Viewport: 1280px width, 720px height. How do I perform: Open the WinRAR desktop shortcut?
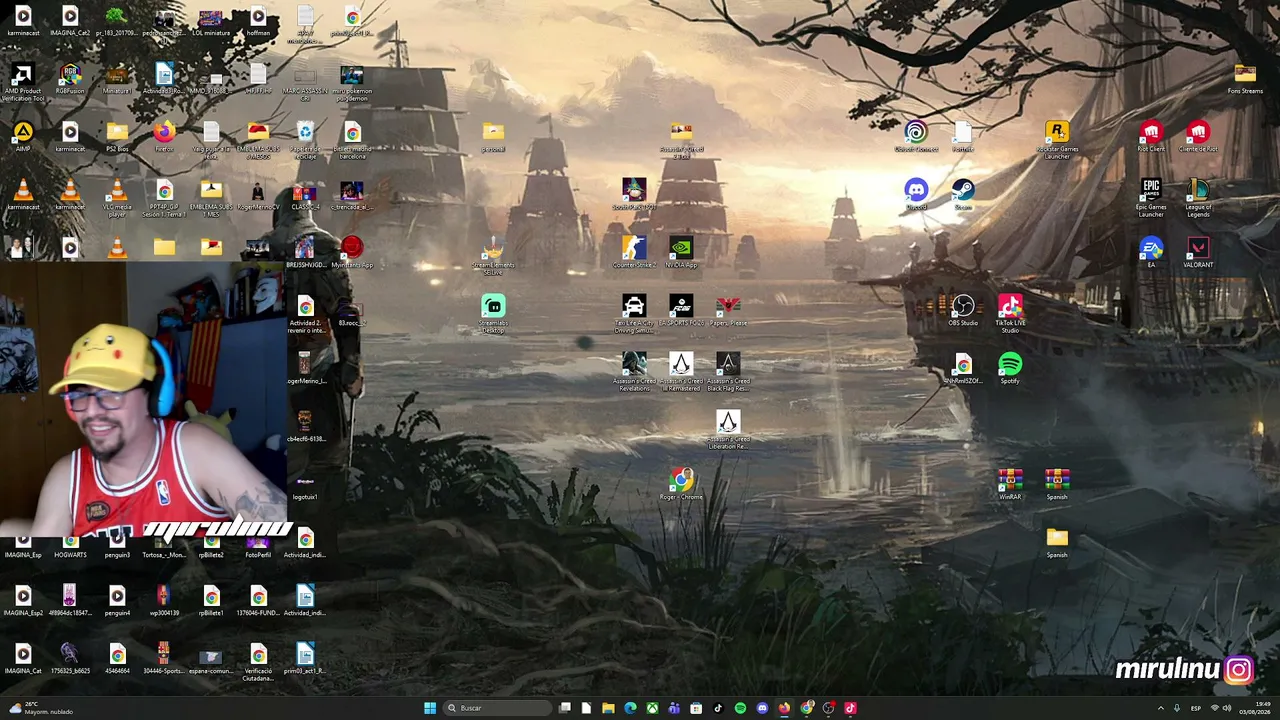point(1010,486)
